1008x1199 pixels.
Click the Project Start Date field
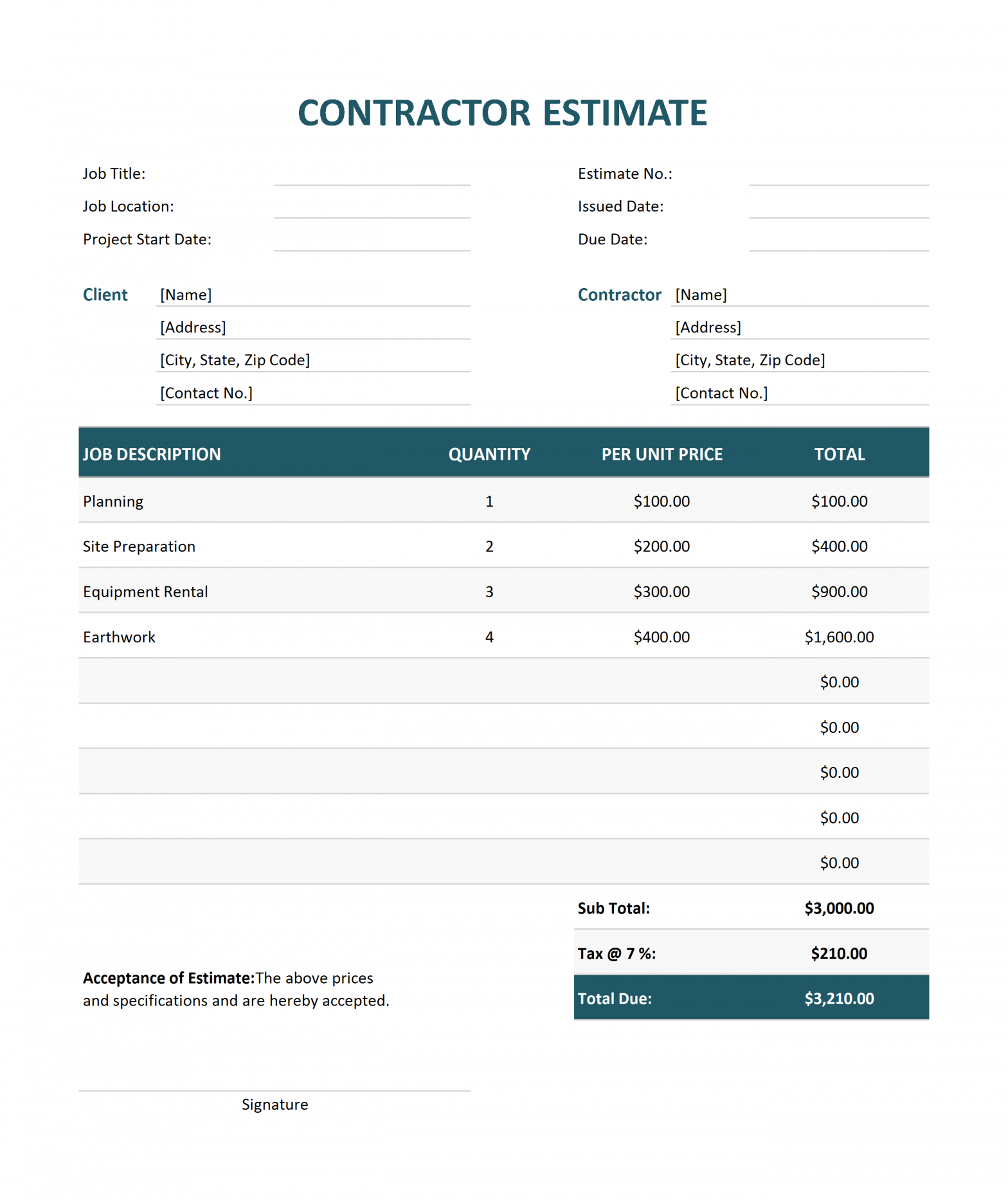pos(372,239)
